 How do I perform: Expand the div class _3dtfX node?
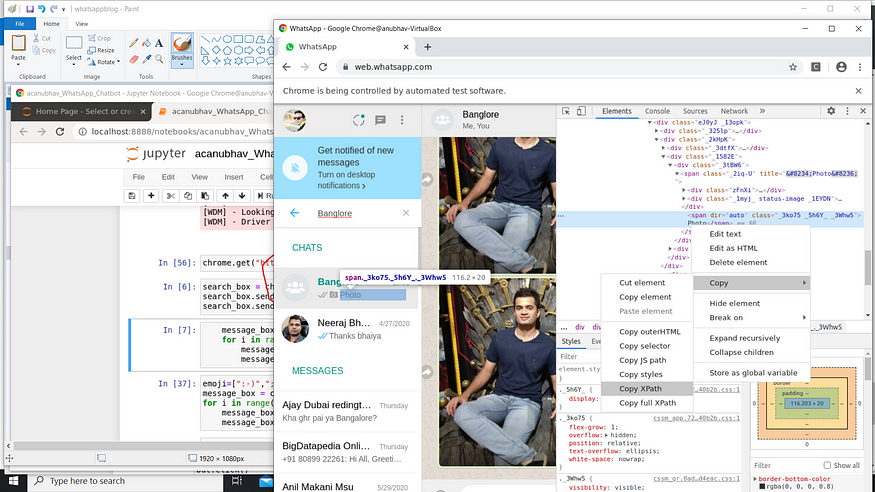pyautogui.click(x=664, y=148)
